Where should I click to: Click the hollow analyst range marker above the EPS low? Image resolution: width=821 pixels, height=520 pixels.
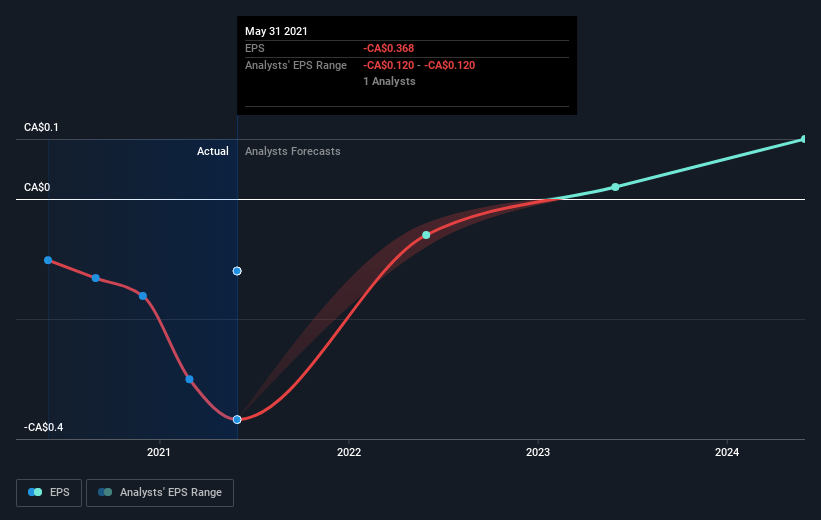point(237,271)
